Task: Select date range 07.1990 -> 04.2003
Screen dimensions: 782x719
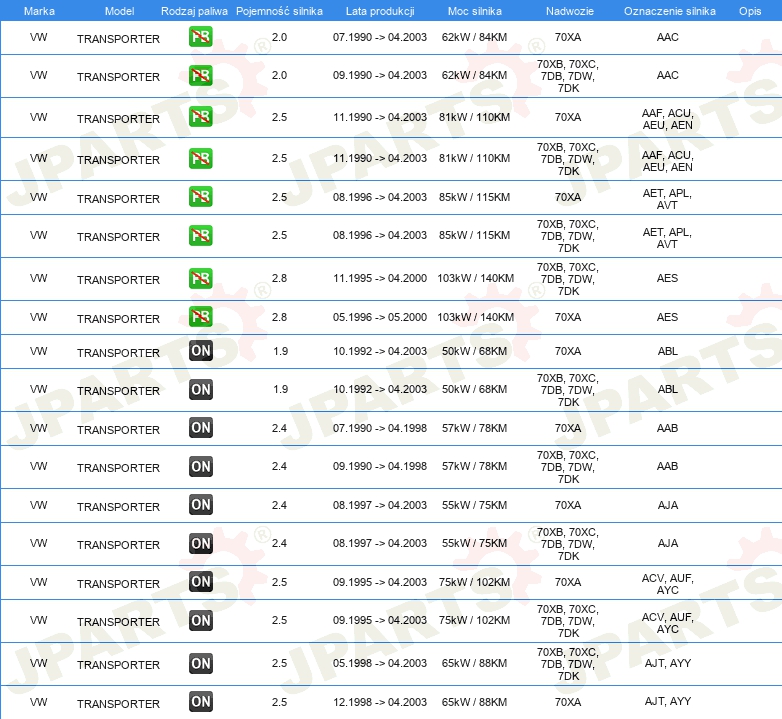Action: point(380,37)
